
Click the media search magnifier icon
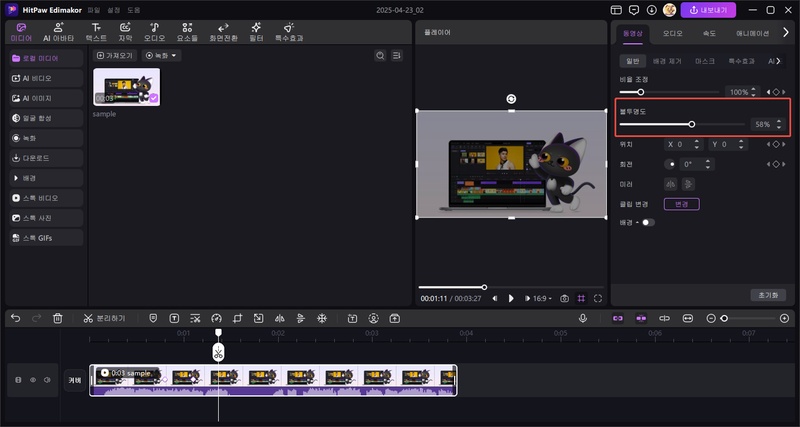click(380, 56)
